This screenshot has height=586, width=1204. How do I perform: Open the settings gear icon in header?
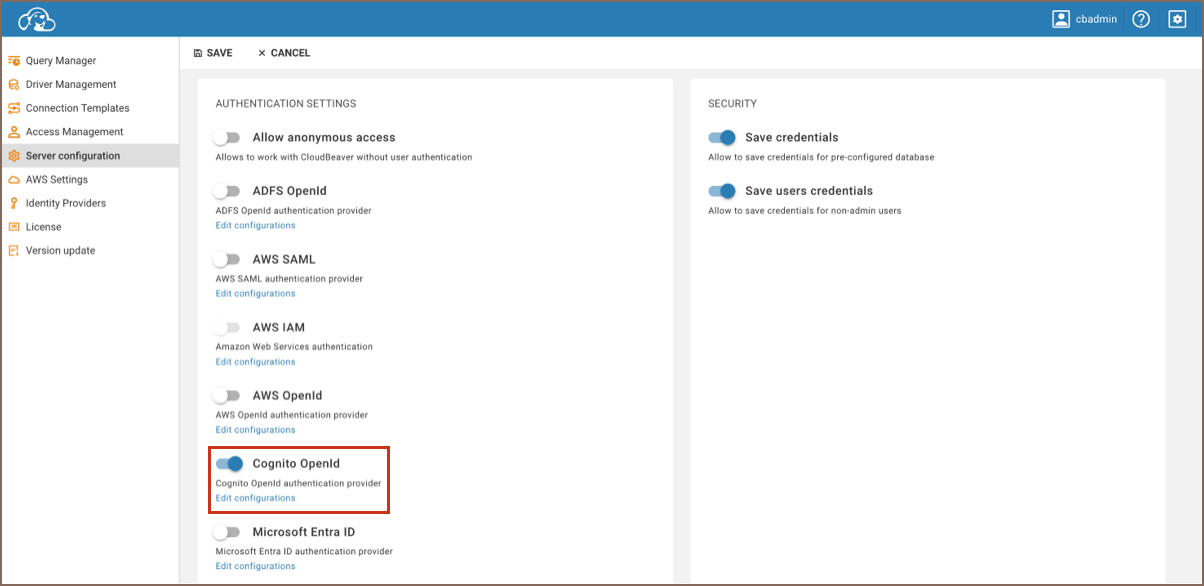(1177, 19)
